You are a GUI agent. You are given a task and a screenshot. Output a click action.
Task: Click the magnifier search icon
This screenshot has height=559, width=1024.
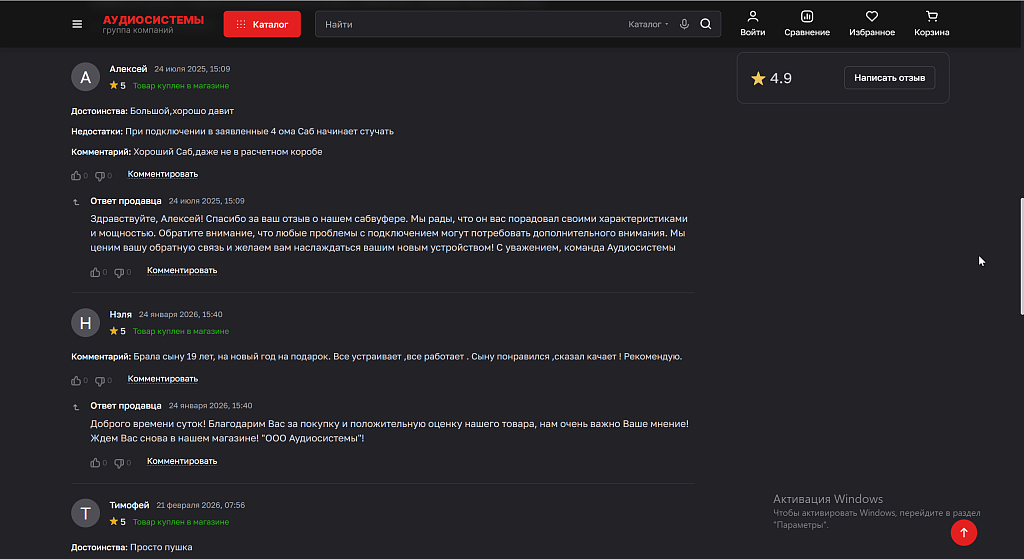706,24
